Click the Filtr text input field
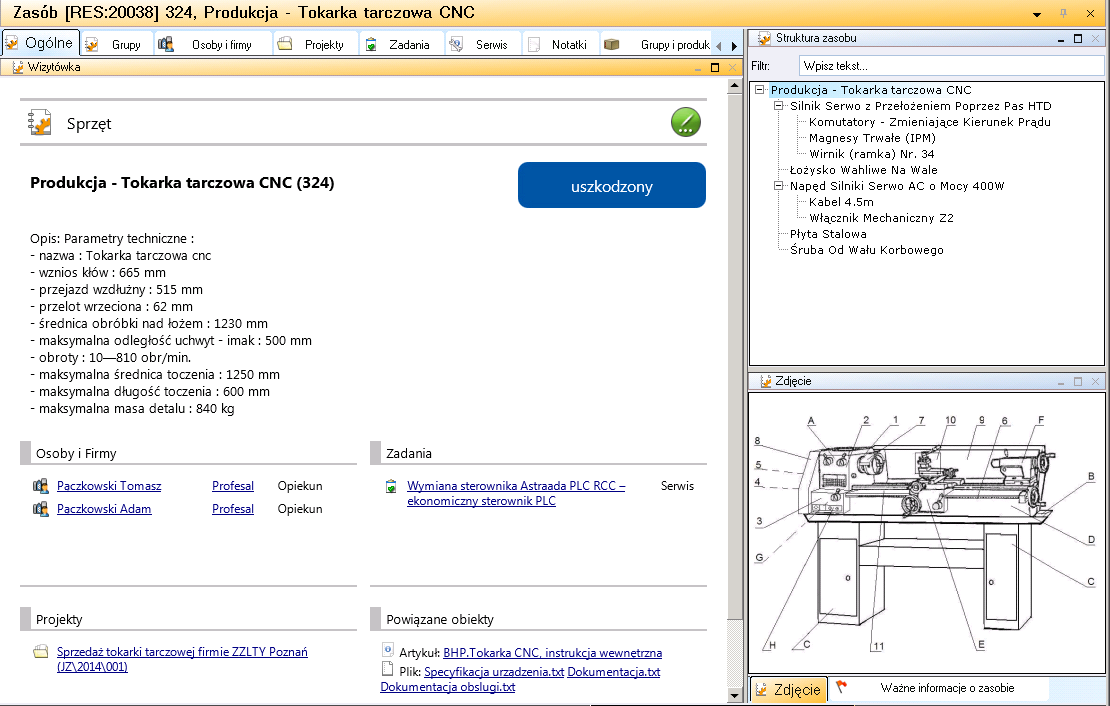 tap(951, 66)
